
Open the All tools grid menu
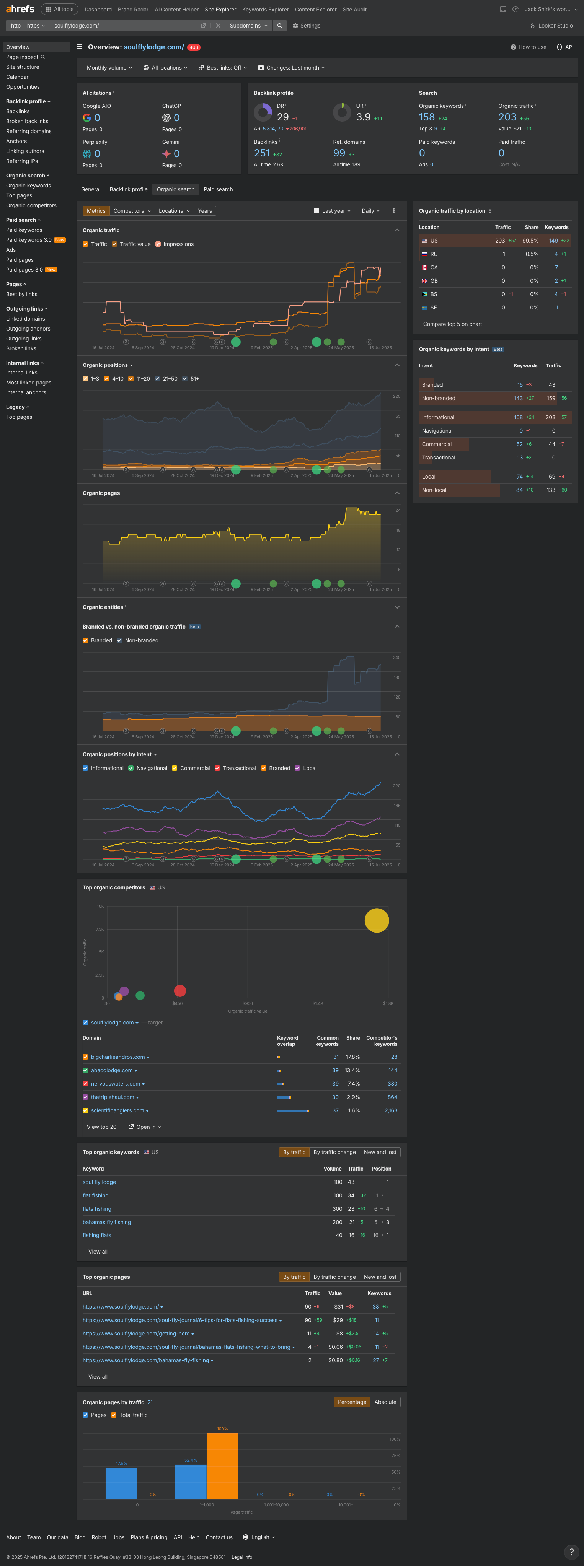point(60,9)
